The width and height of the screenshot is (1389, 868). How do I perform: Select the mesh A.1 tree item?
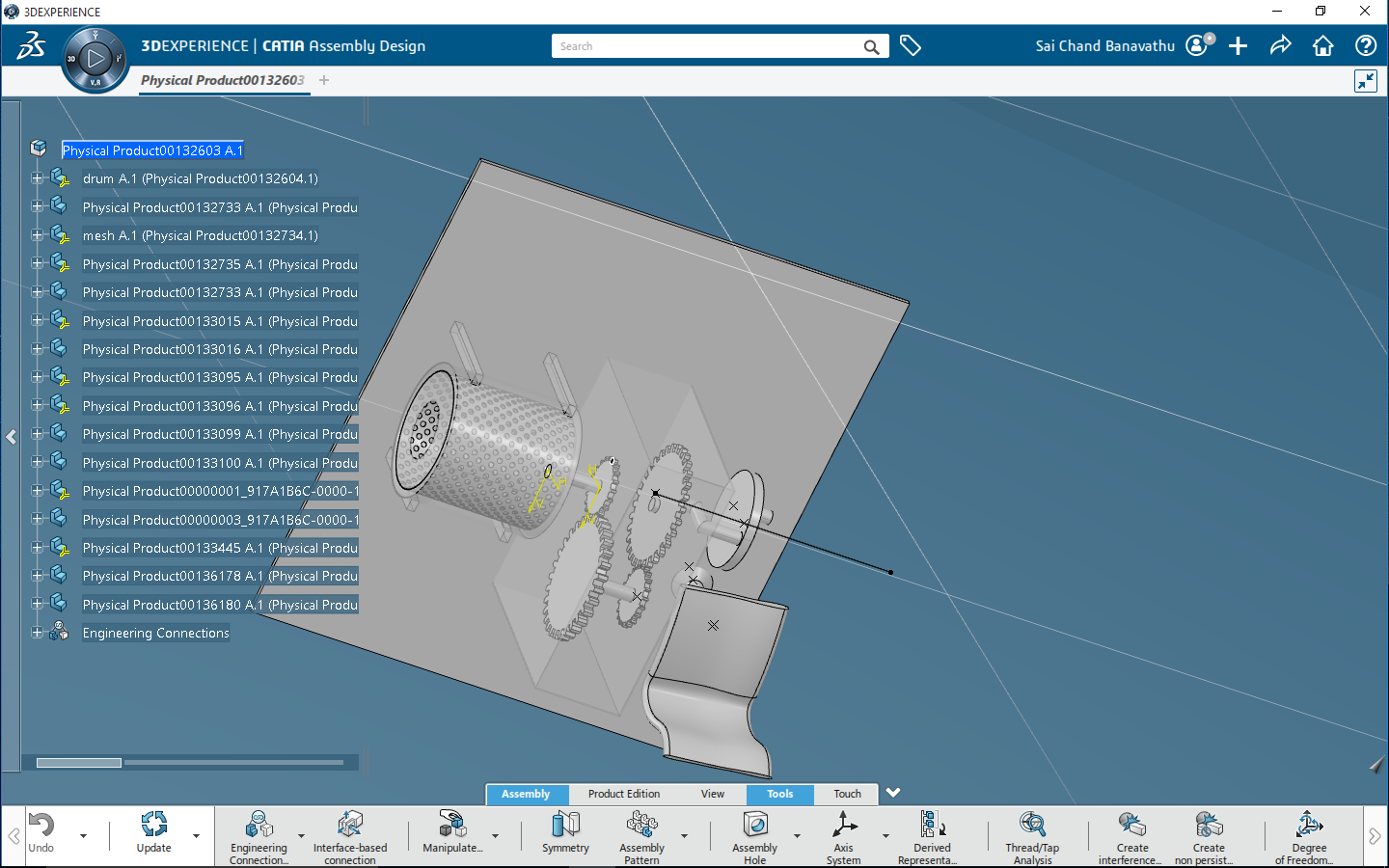point(201,235)
